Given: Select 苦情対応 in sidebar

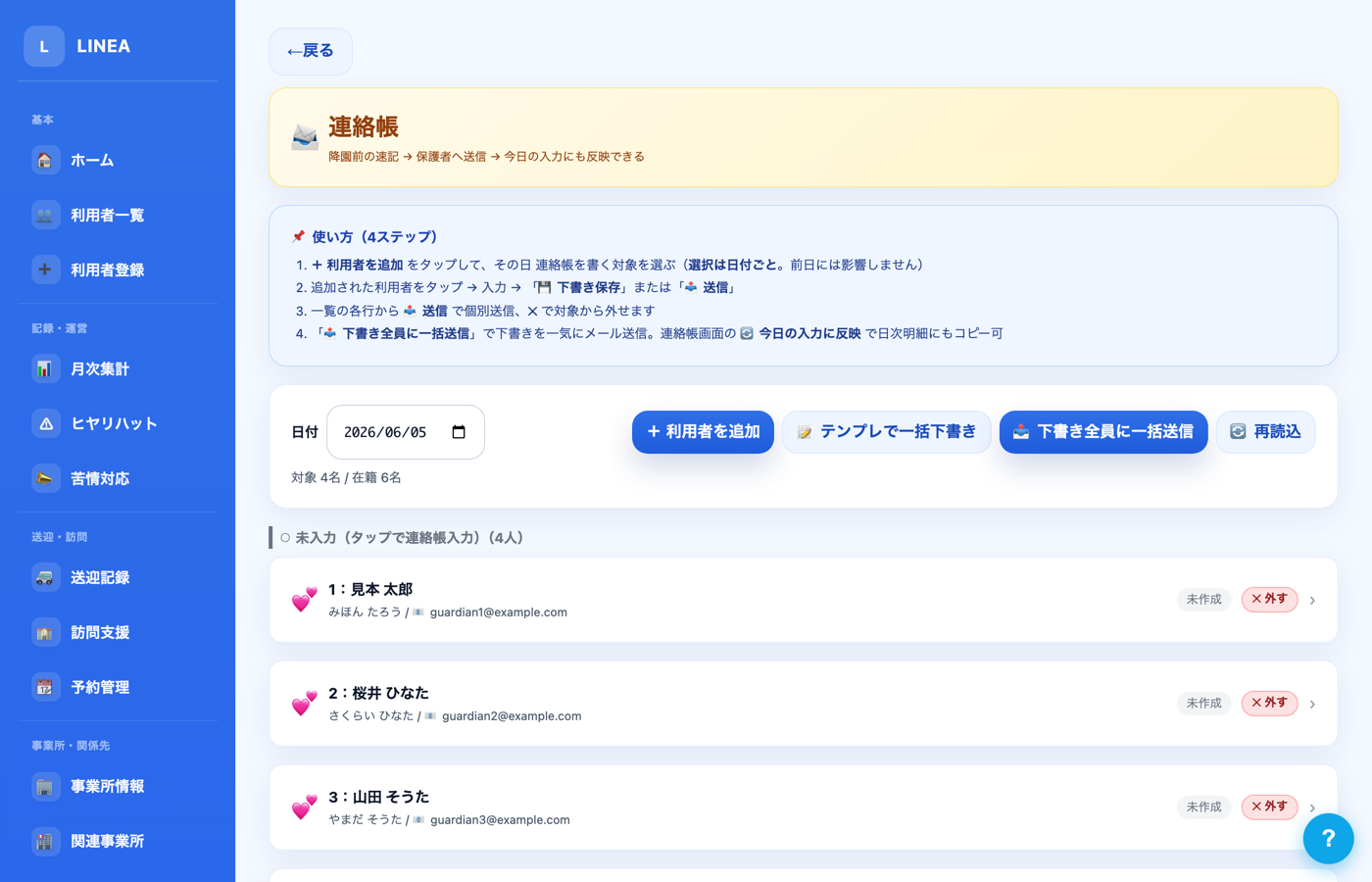Looking at the screenshot, I should [x=118, y=478].
